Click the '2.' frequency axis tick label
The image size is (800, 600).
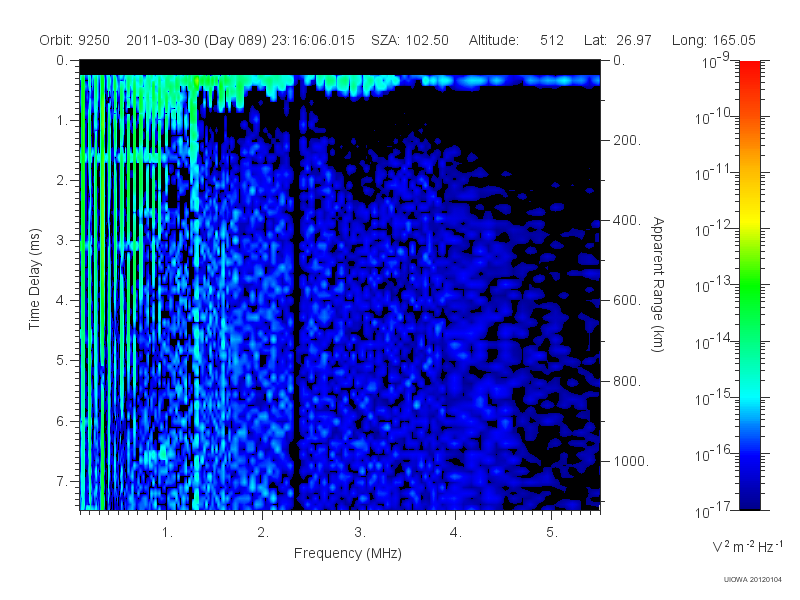pos(263,533)
